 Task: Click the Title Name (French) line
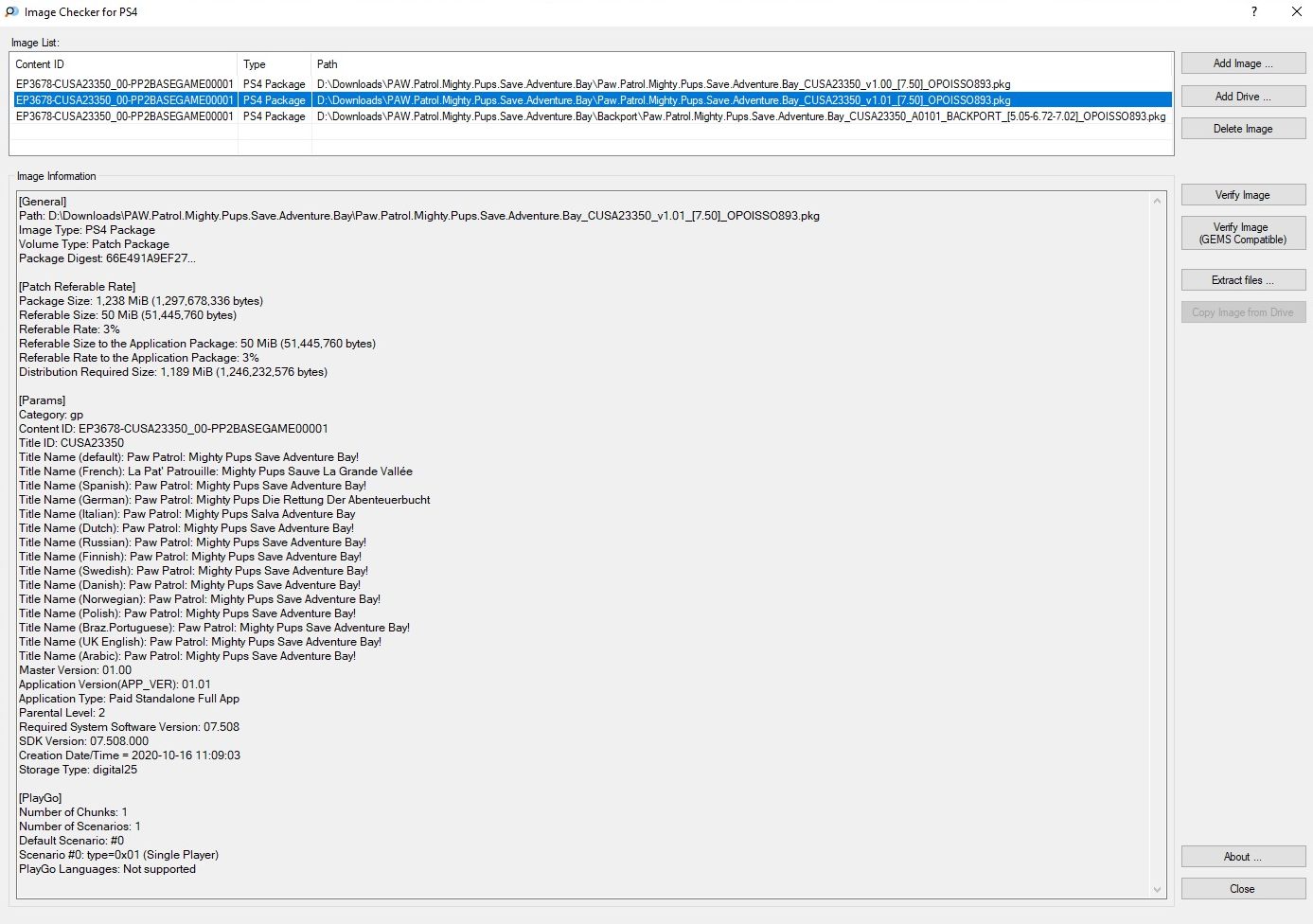(x=216, y=471)
